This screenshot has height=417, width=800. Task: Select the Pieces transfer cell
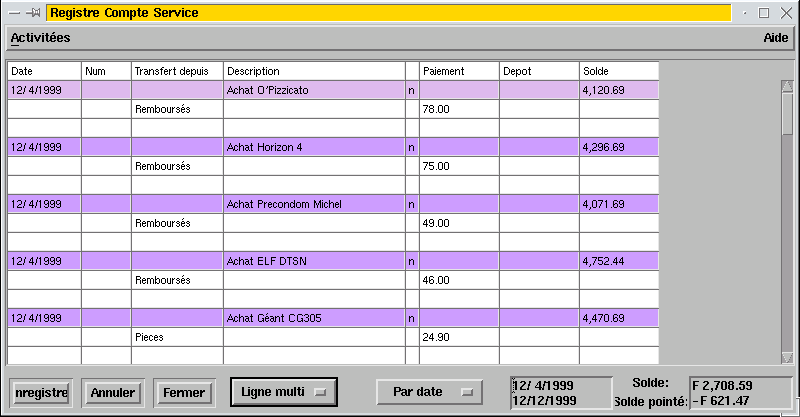[177, 337]
